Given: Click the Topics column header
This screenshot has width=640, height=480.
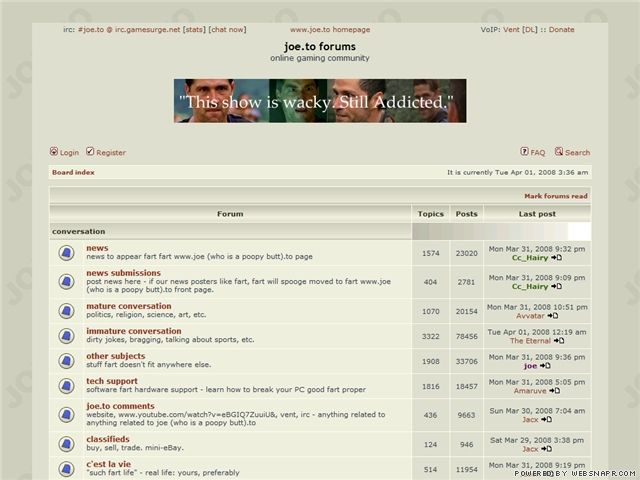Looking at the screenshot, I should [x=431, y=214].
